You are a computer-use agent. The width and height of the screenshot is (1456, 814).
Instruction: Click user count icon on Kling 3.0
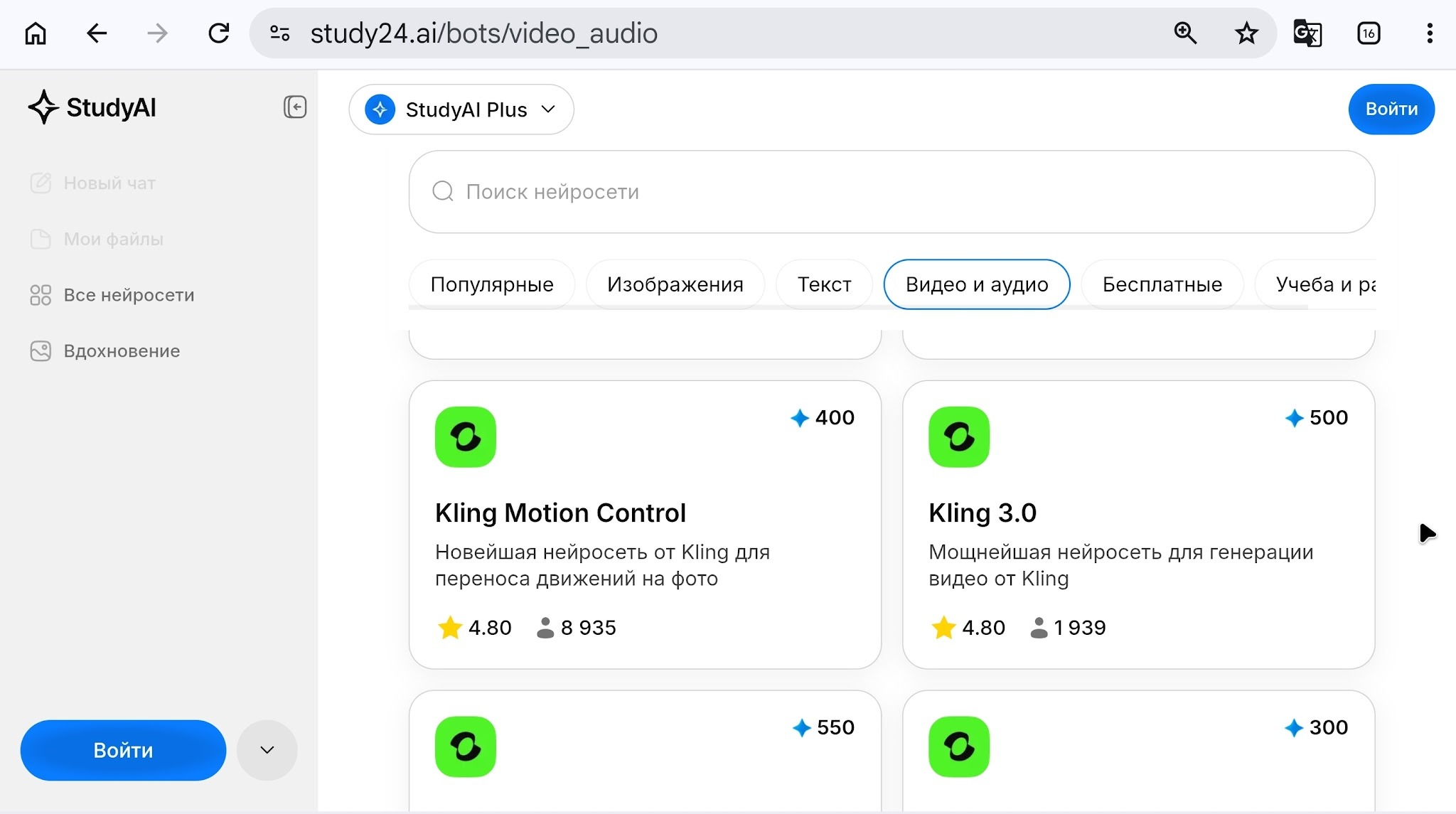[1039, 628]
